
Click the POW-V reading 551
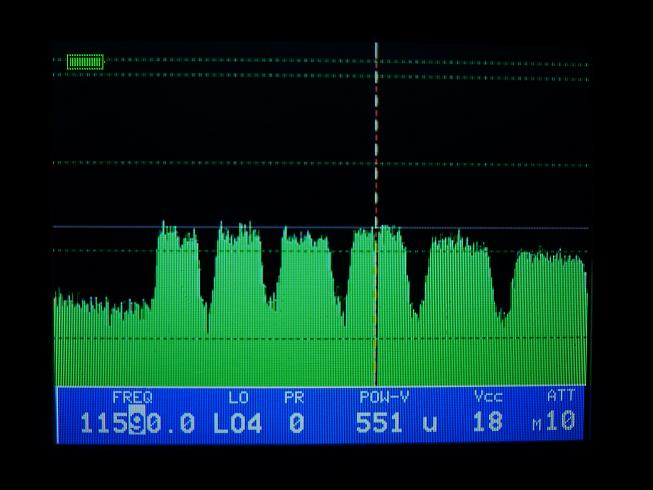tap(380, 422)
